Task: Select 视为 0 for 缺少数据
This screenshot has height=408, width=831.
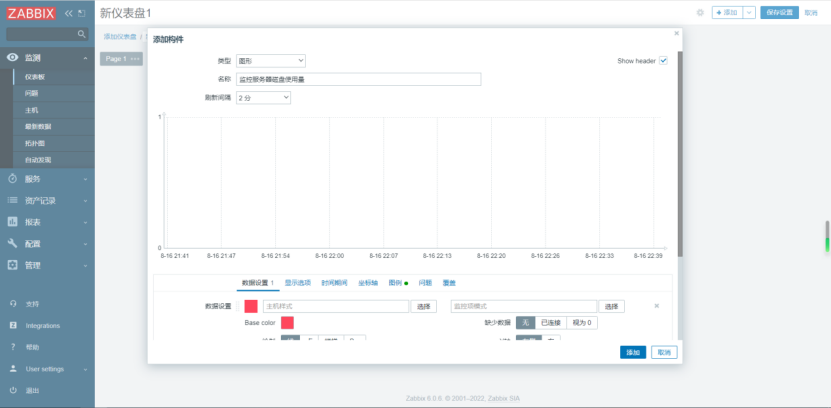Action: (x=582, y=323)
